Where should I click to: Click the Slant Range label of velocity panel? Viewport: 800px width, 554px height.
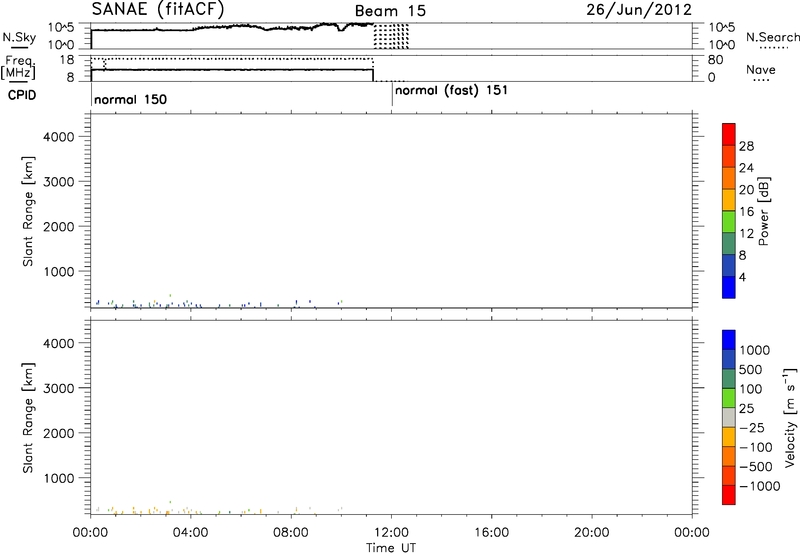tap(28, 418)
